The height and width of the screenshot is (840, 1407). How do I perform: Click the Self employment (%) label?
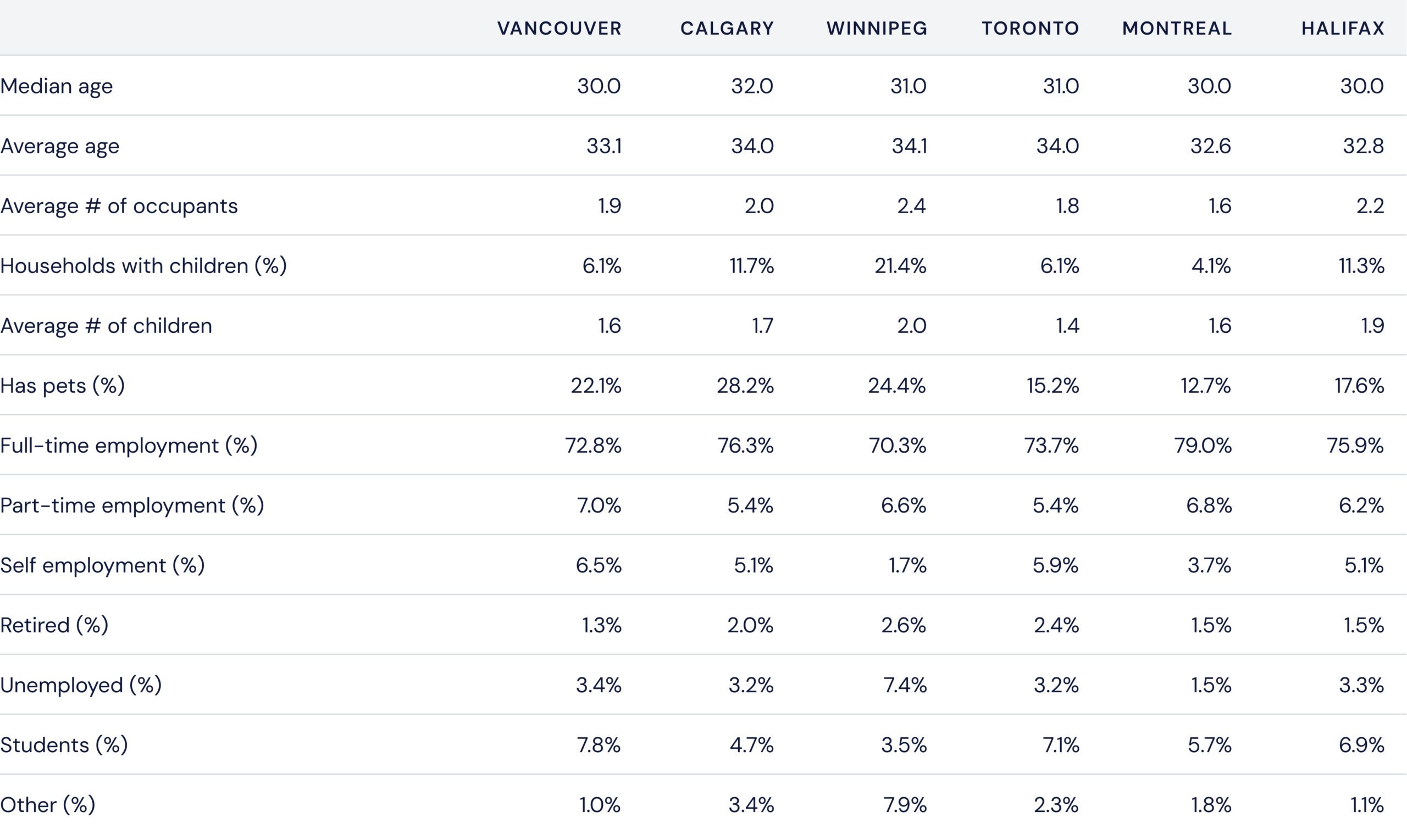point(102,565)
